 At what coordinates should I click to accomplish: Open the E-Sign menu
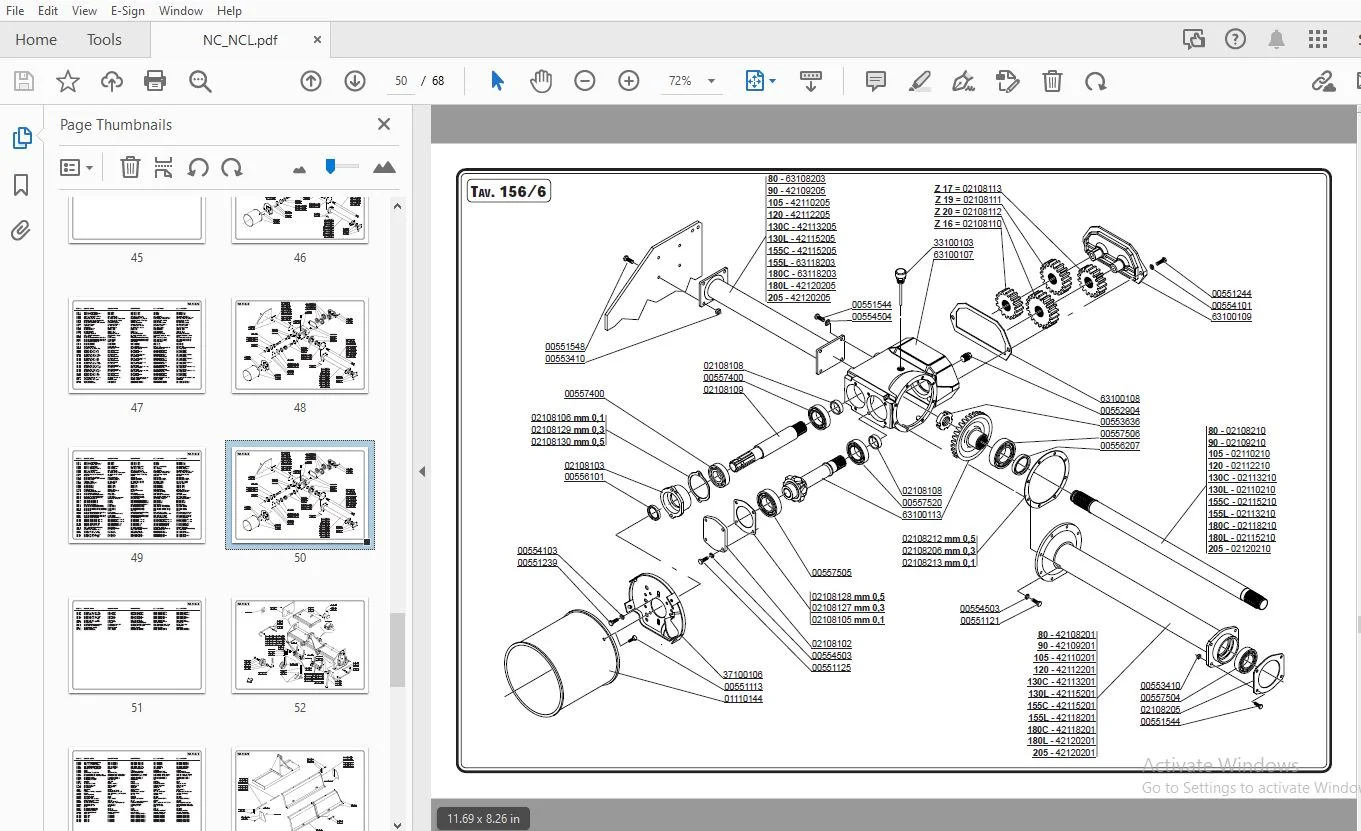coord(128,11)
